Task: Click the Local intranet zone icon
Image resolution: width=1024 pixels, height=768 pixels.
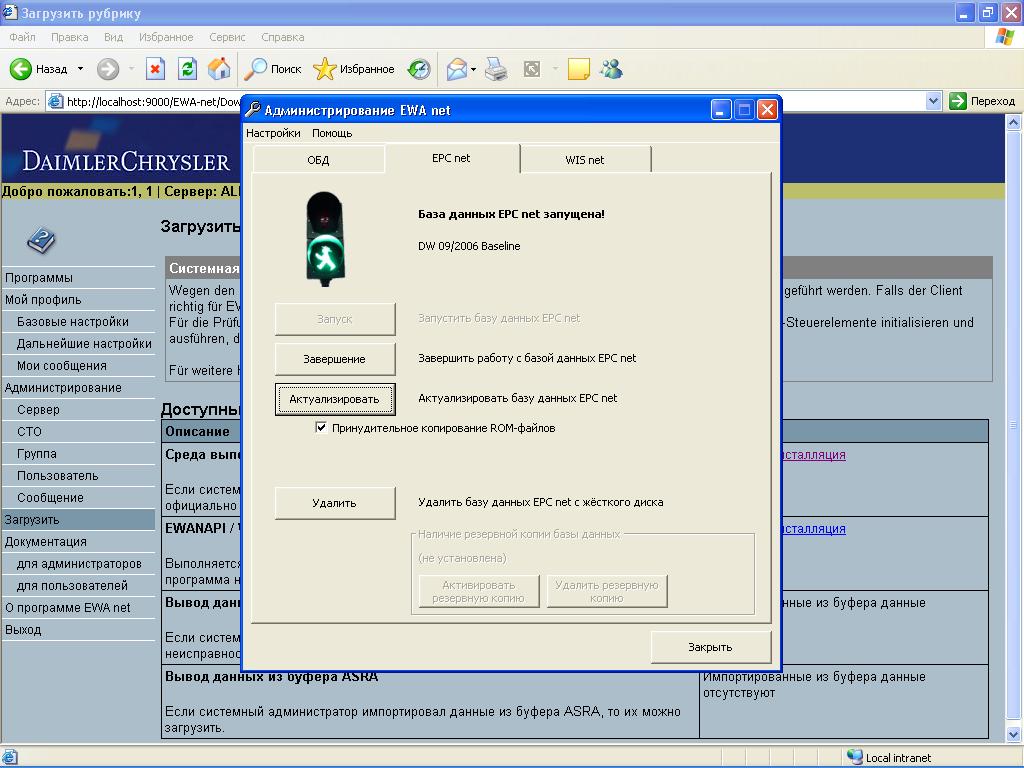Action: (854, 757)
